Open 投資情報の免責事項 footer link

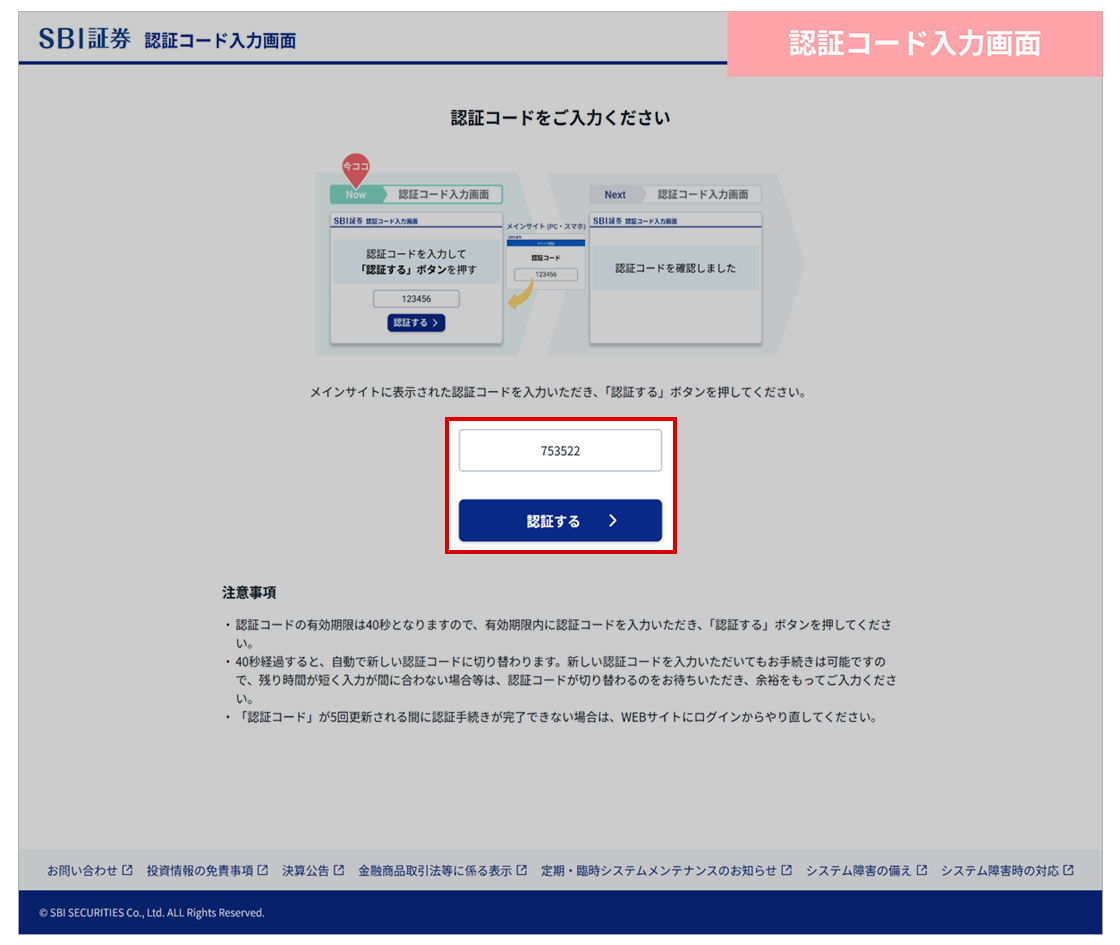pyautogui.click(x=200, y=871)
